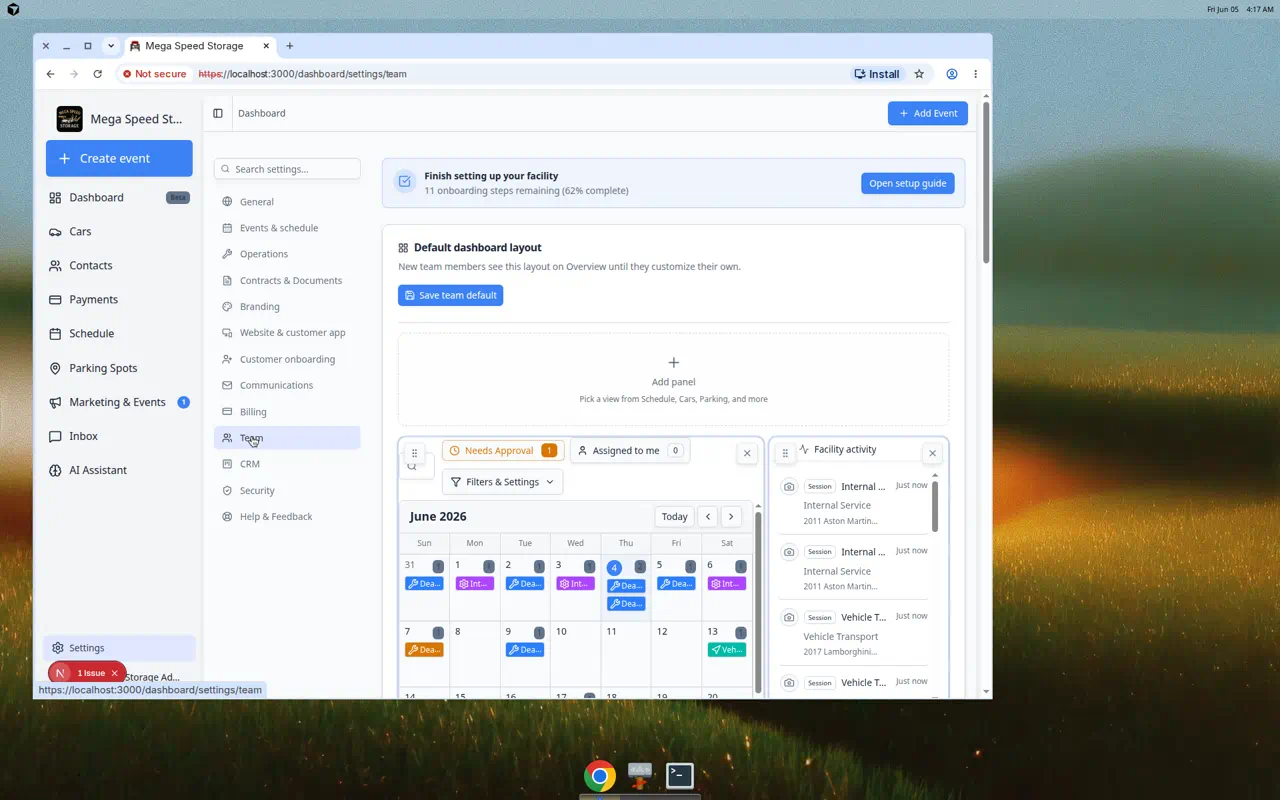Click the drag handle of the calendar panel
This screenshot has height=800, width=1280.
pos(414,453)
